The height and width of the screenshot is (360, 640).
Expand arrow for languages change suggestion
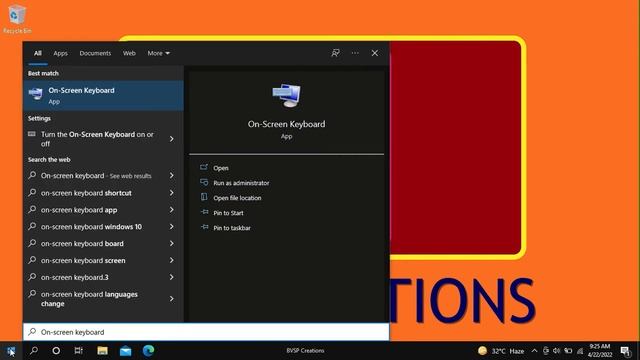[x=172, y=299]
